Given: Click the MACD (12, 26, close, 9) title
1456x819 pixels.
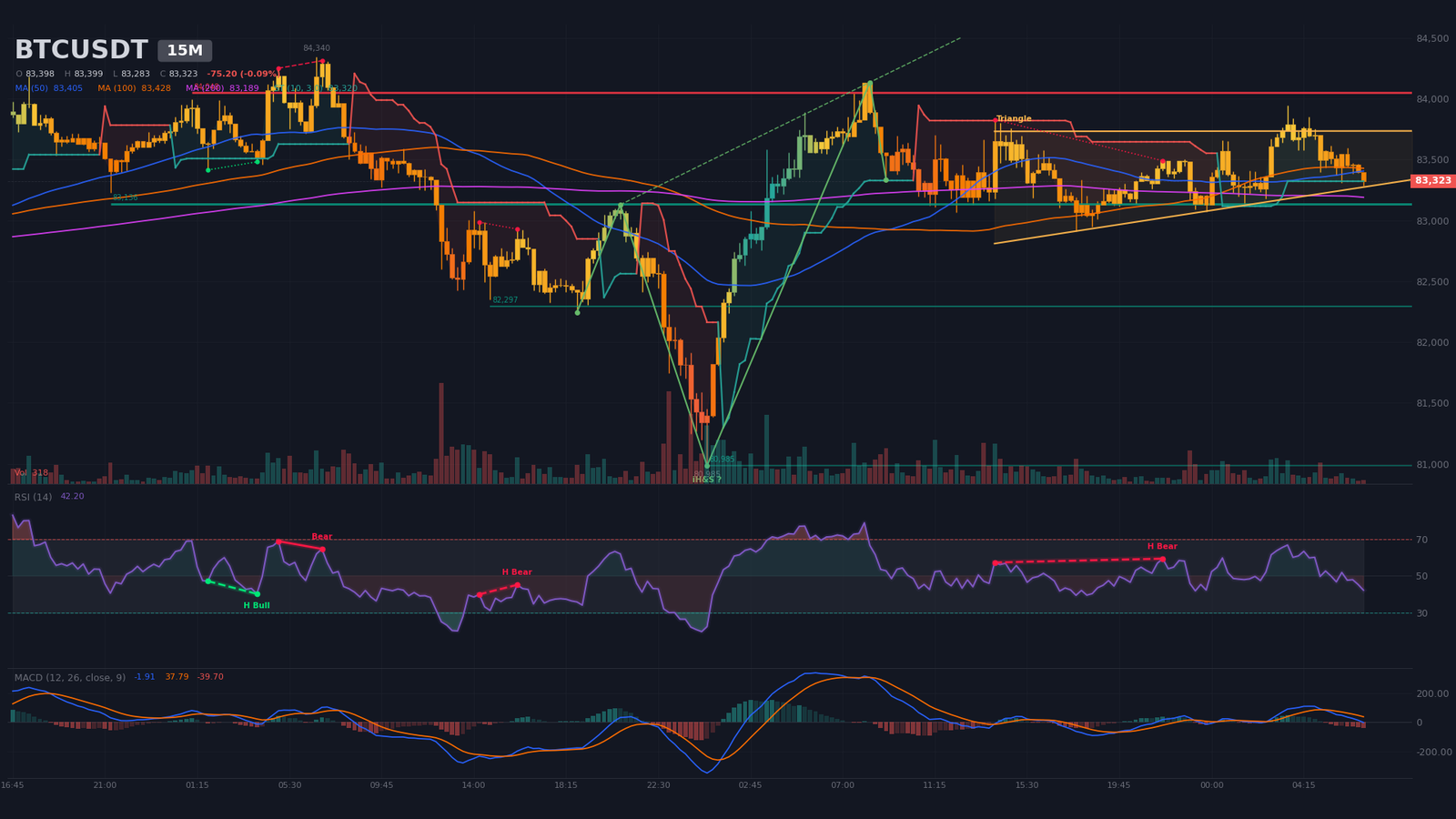Looking at the screenshot, I should coord(70,677).
